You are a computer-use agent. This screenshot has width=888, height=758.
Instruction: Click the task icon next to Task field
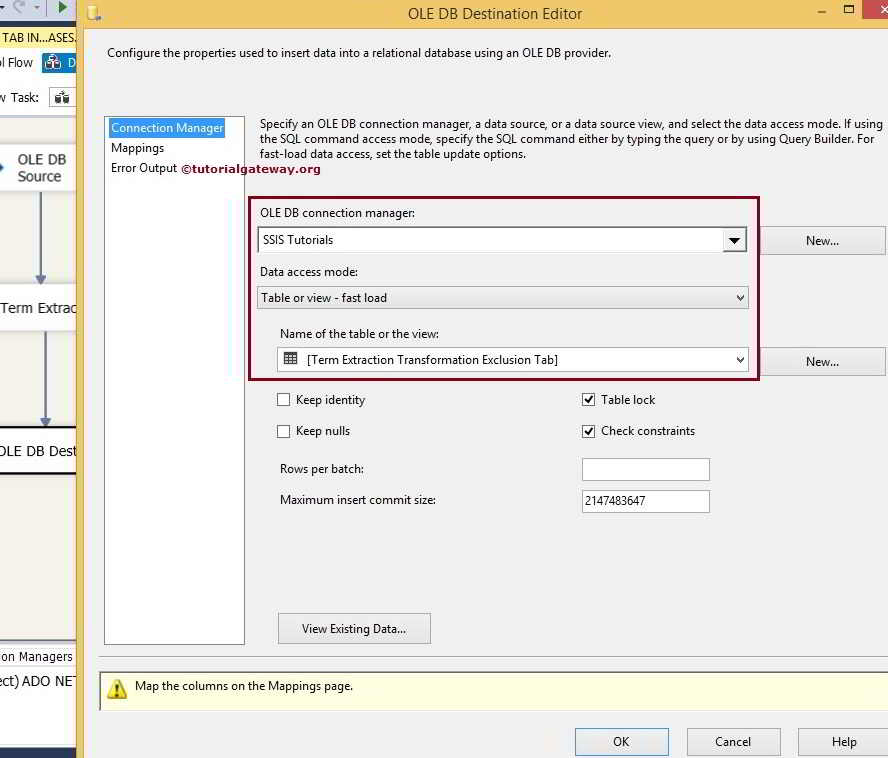point(61,97)
